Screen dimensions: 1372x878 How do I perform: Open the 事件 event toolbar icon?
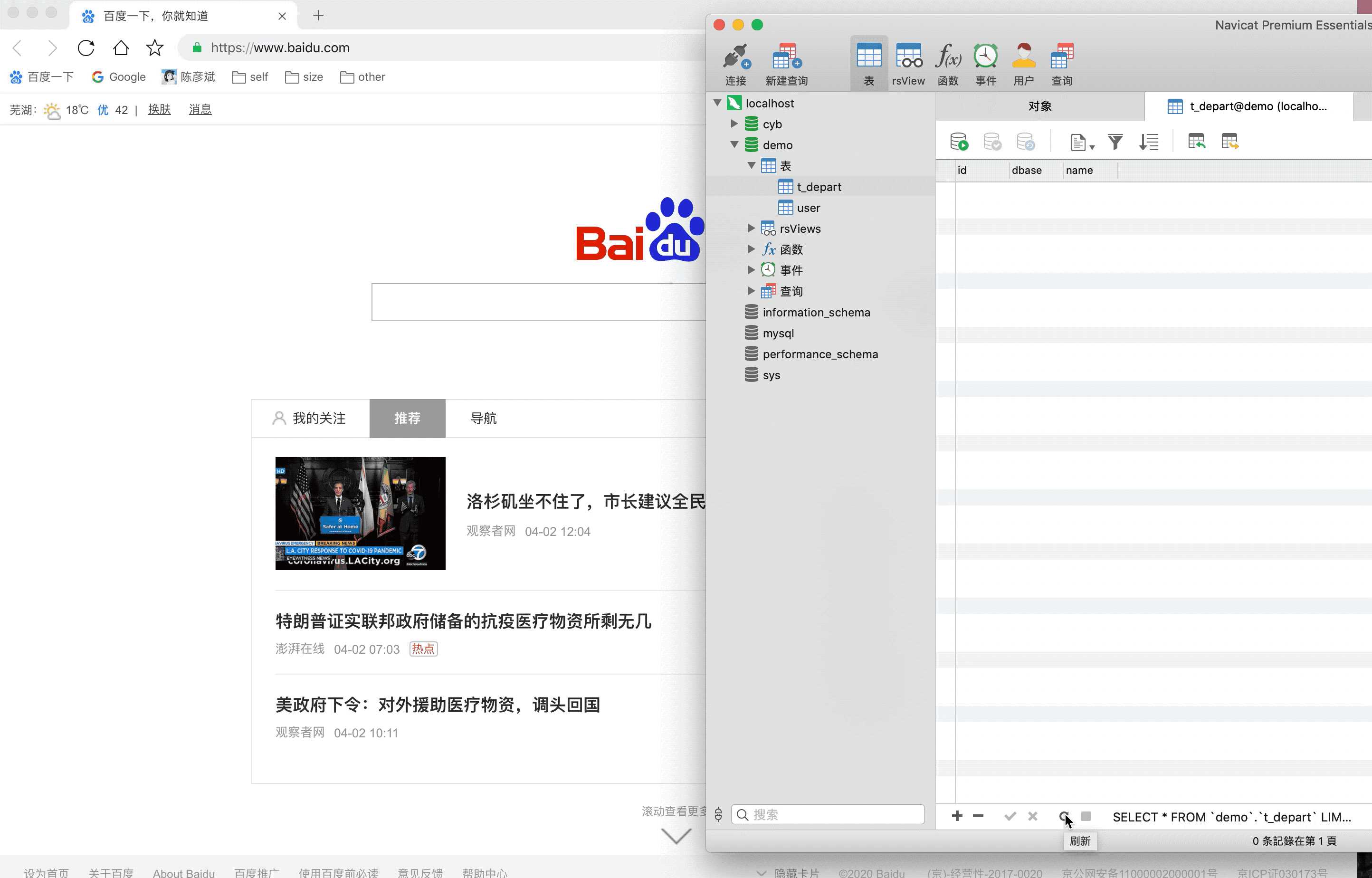coord(986,64)
